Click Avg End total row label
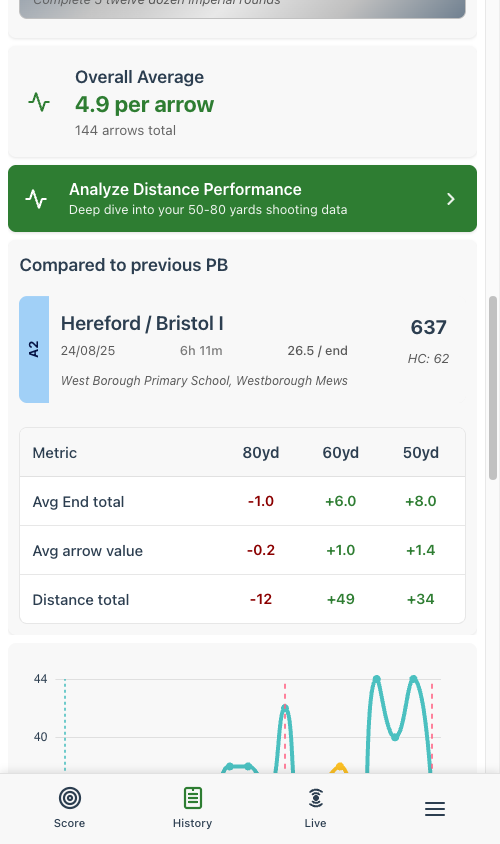Screen dimensions: 500x844 78,502
